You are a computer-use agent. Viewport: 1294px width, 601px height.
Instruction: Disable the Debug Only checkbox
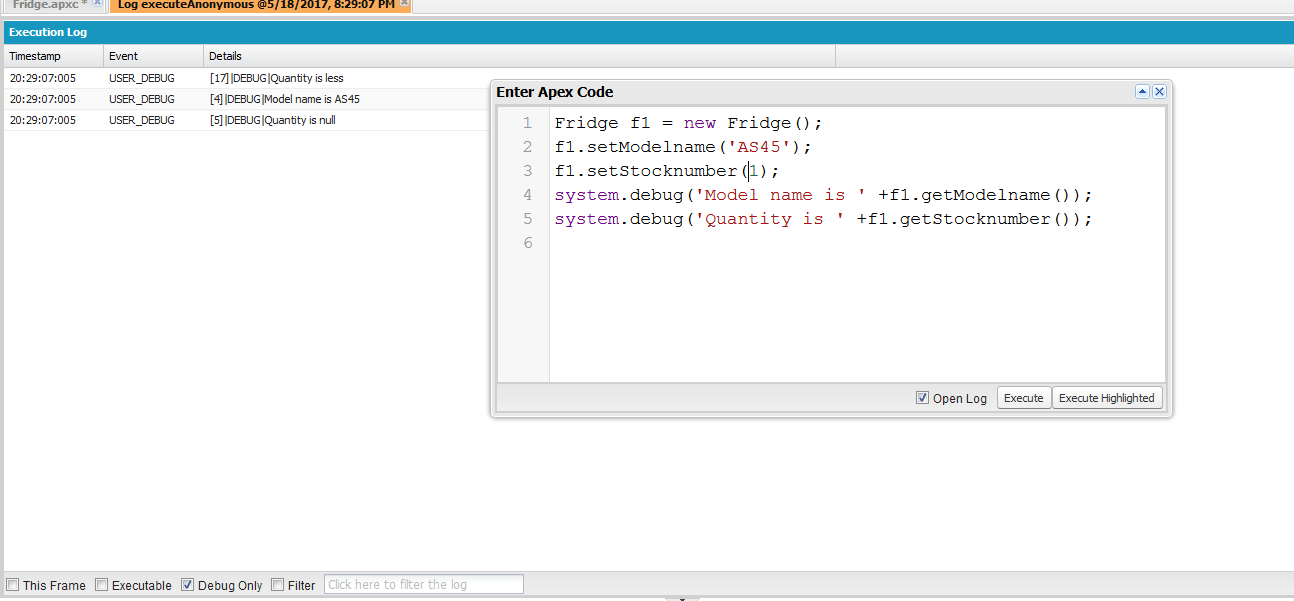187,585
